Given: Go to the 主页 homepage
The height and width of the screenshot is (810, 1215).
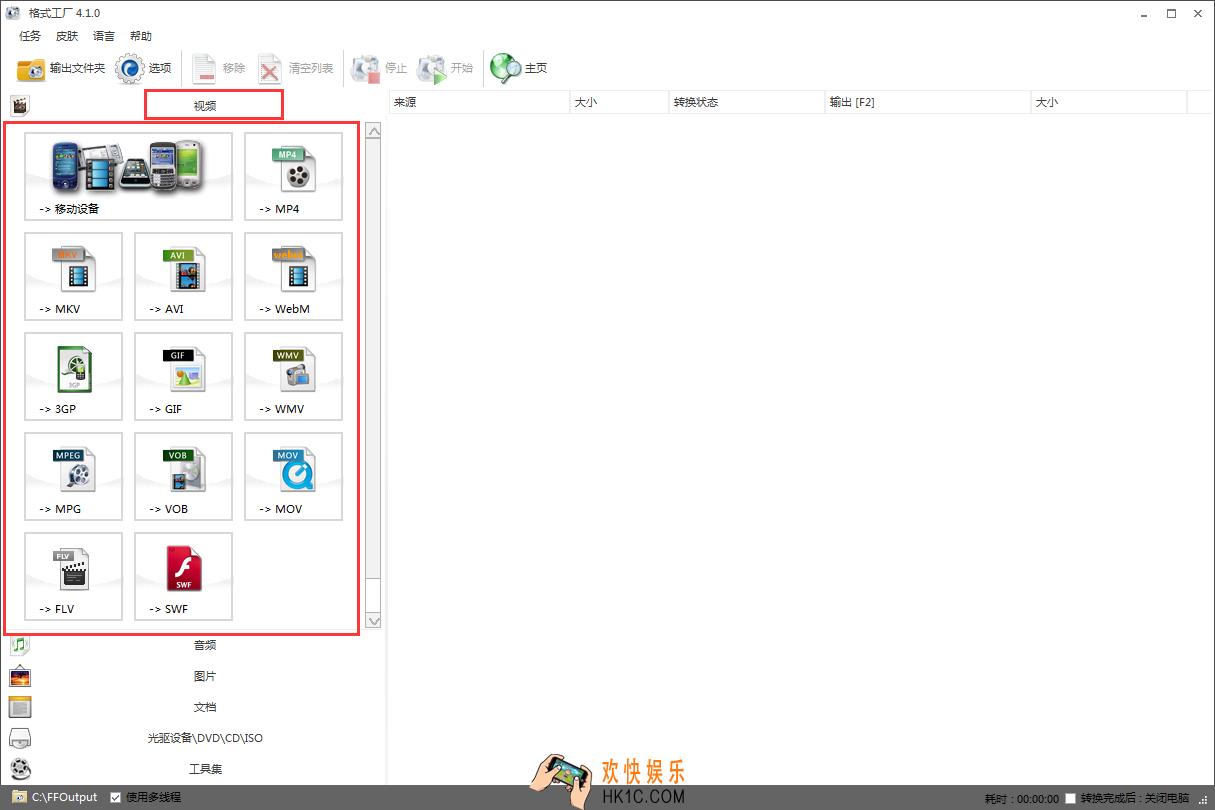Looking at the screenshot, I should [x=519, y=68].
